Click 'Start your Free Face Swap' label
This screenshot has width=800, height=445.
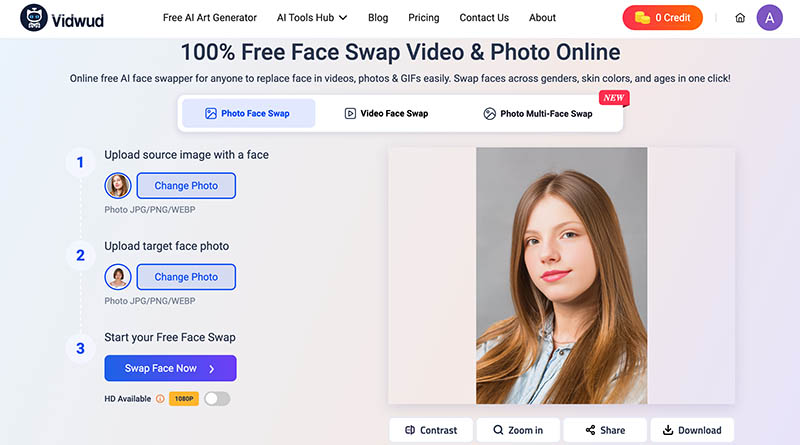coord(170,337)
